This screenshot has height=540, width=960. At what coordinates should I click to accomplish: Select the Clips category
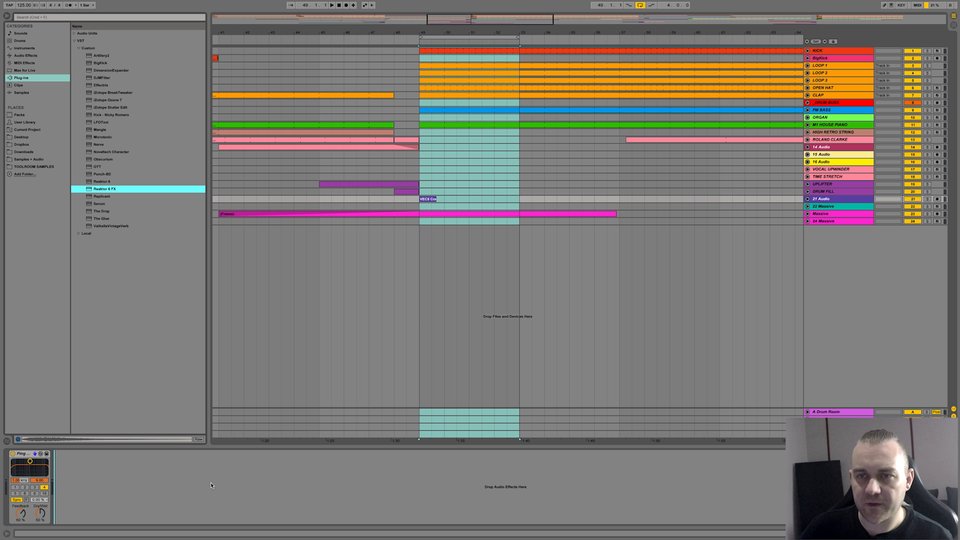click(x=18, y=85)
